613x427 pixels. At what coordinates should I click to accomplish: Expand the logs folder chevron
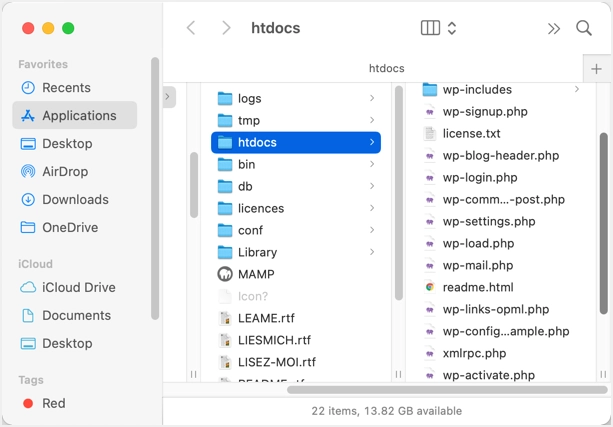click(x=372, y=98)
